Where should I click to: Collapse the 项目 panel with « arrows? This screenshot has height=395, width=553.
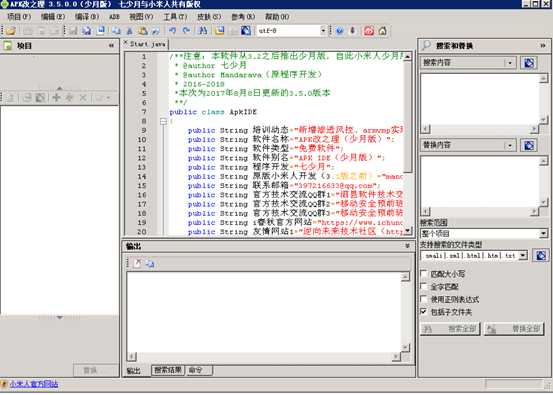click(111, 45)
